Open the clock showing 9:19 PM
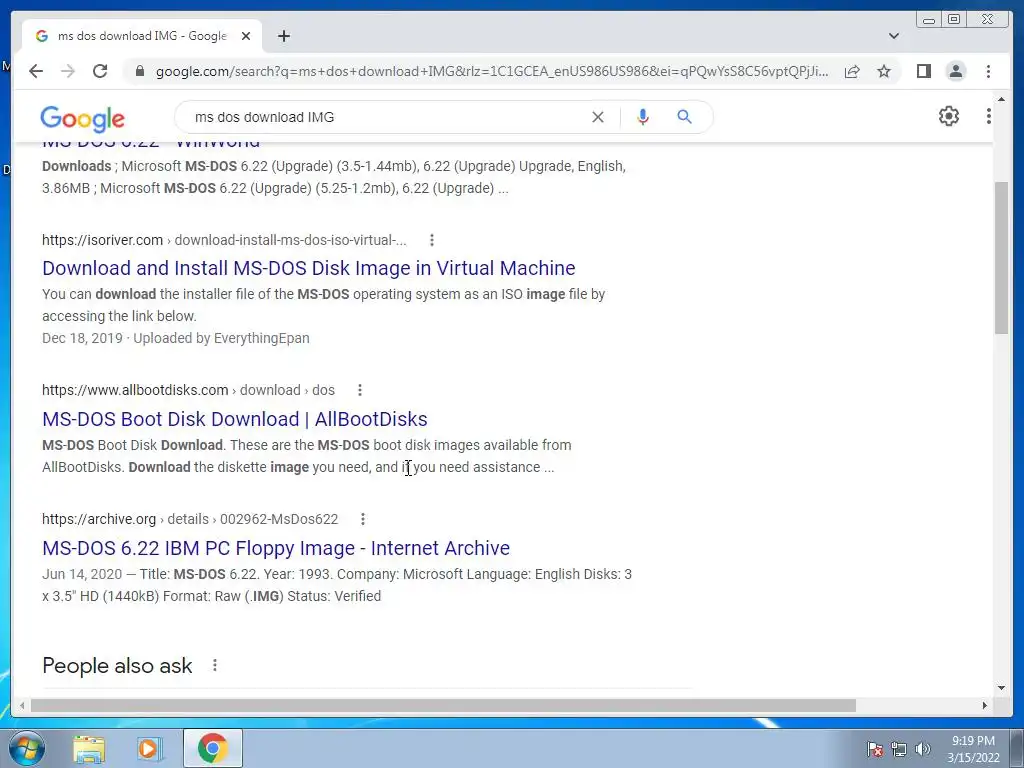This screenshot has width=1024, height=768. [x=973, y=749]
